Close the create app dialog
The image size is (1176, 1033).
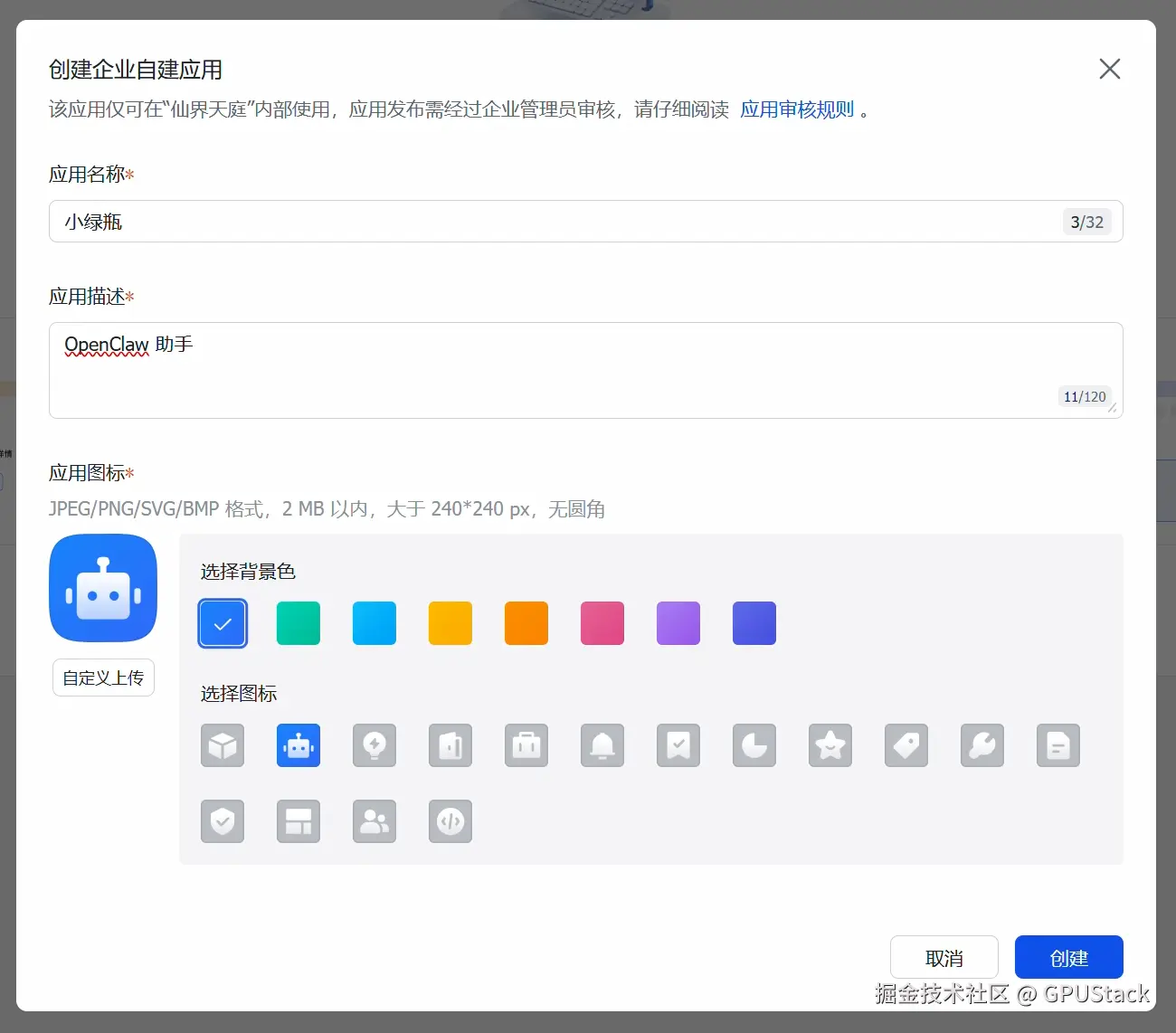[x=1110, y=69]
